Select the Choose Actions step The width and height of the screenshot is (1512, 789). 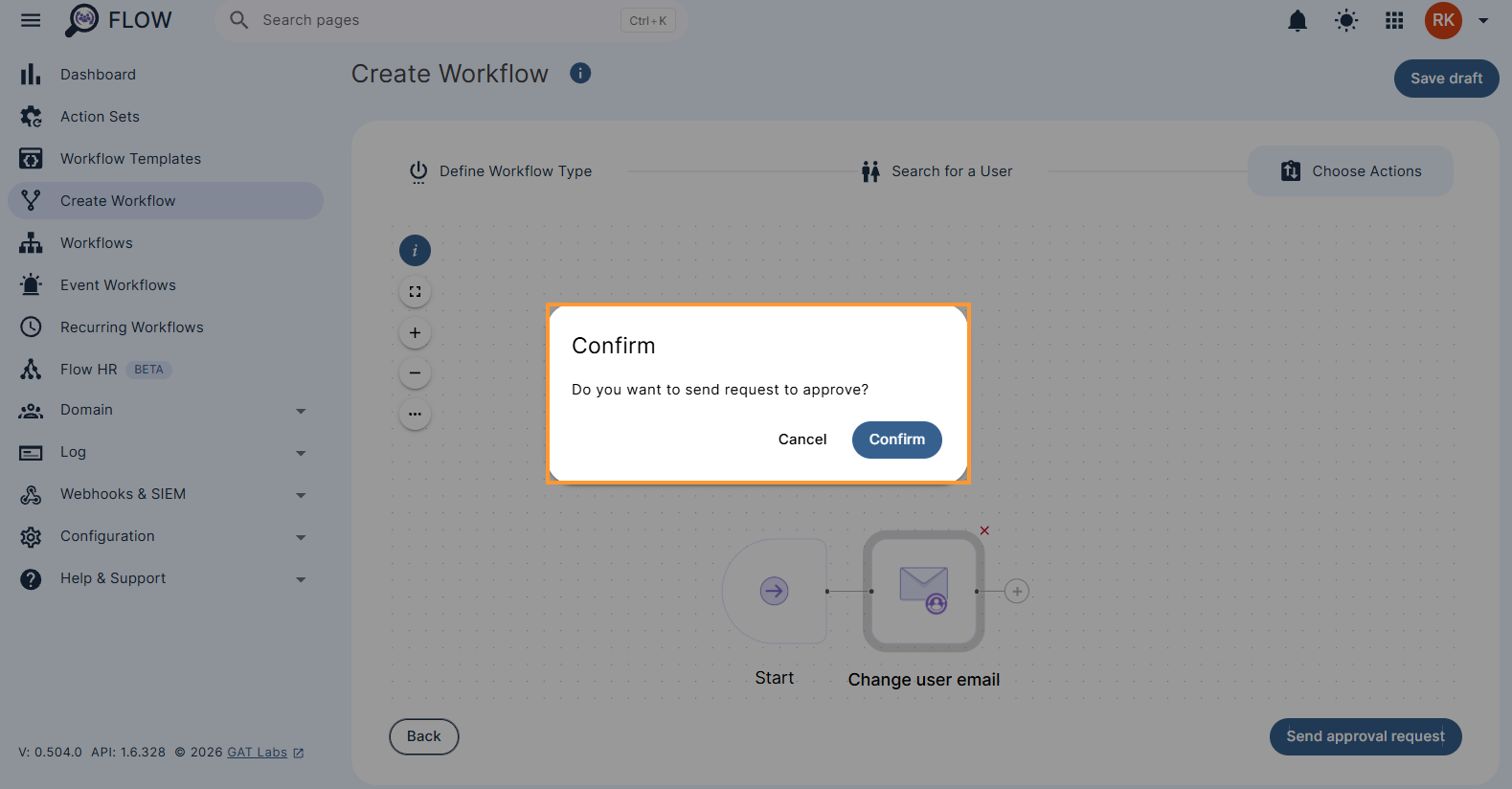coord(1350,171)
